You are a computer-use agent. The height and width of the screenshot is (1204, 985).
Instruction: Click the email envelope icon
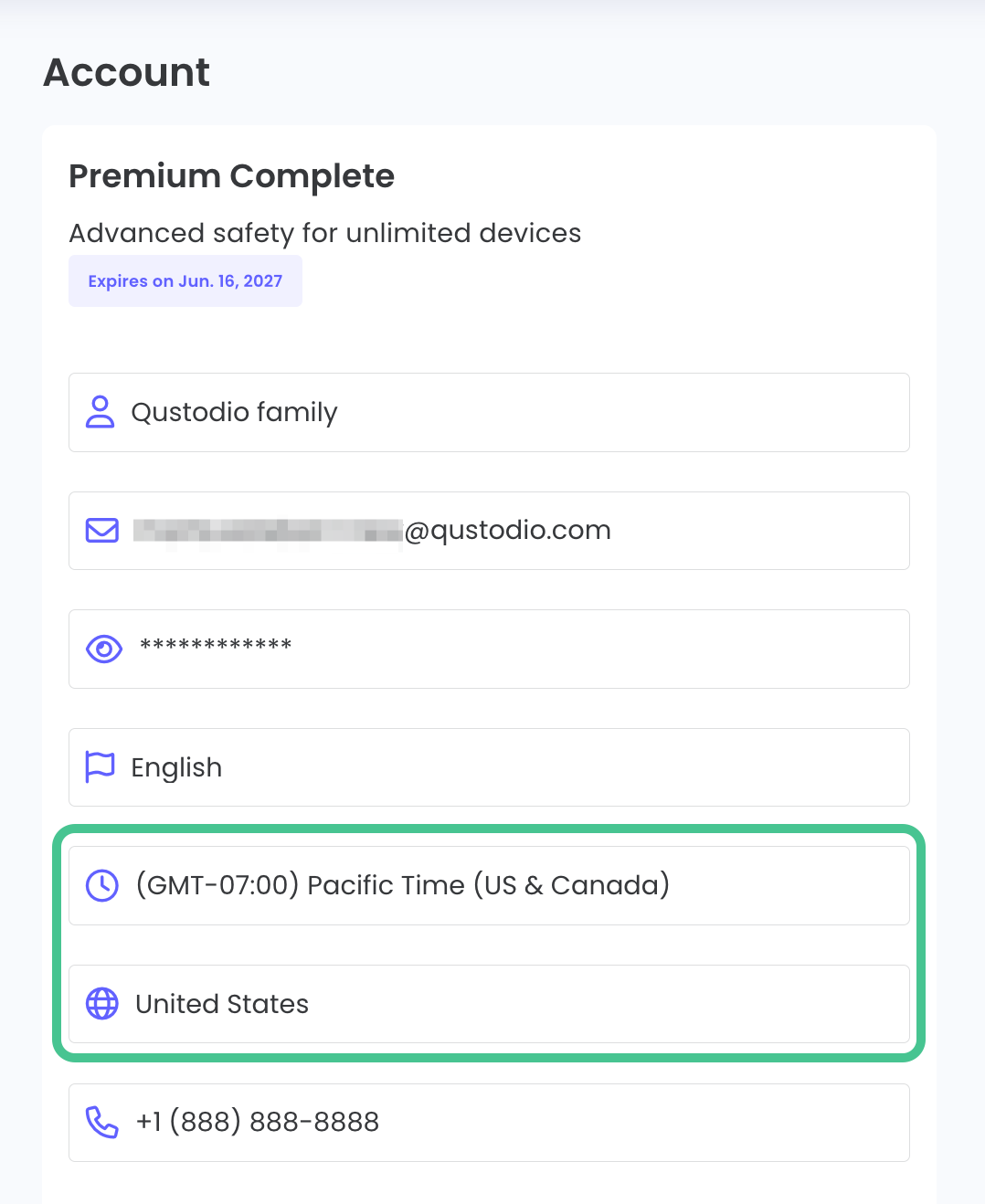[101, 530]
